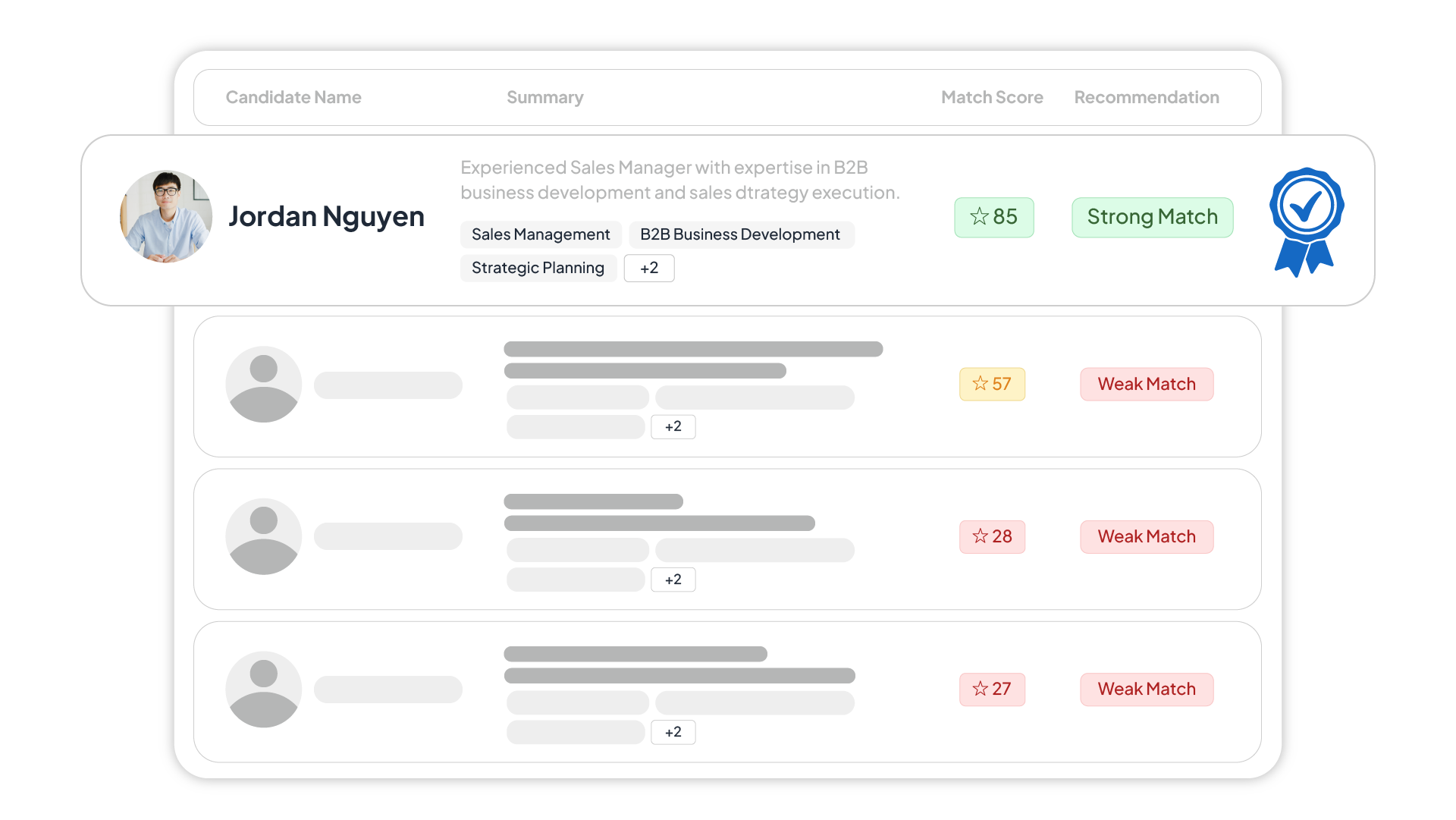Viewport: 1456px width, 820px height.
Task: Click the placeholder avatar beside score 28
Action: [x=263, y=536]
